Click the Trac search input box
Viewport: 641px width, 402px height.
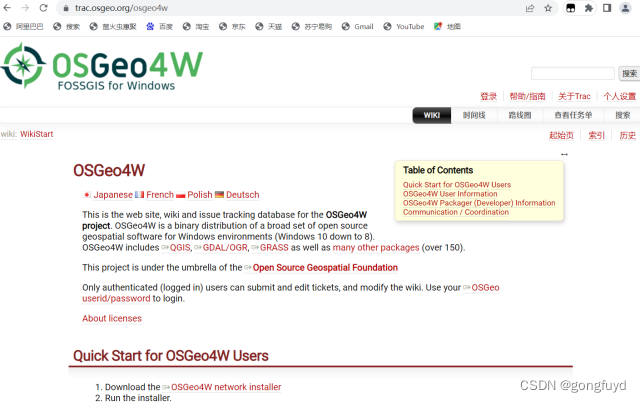573,74
